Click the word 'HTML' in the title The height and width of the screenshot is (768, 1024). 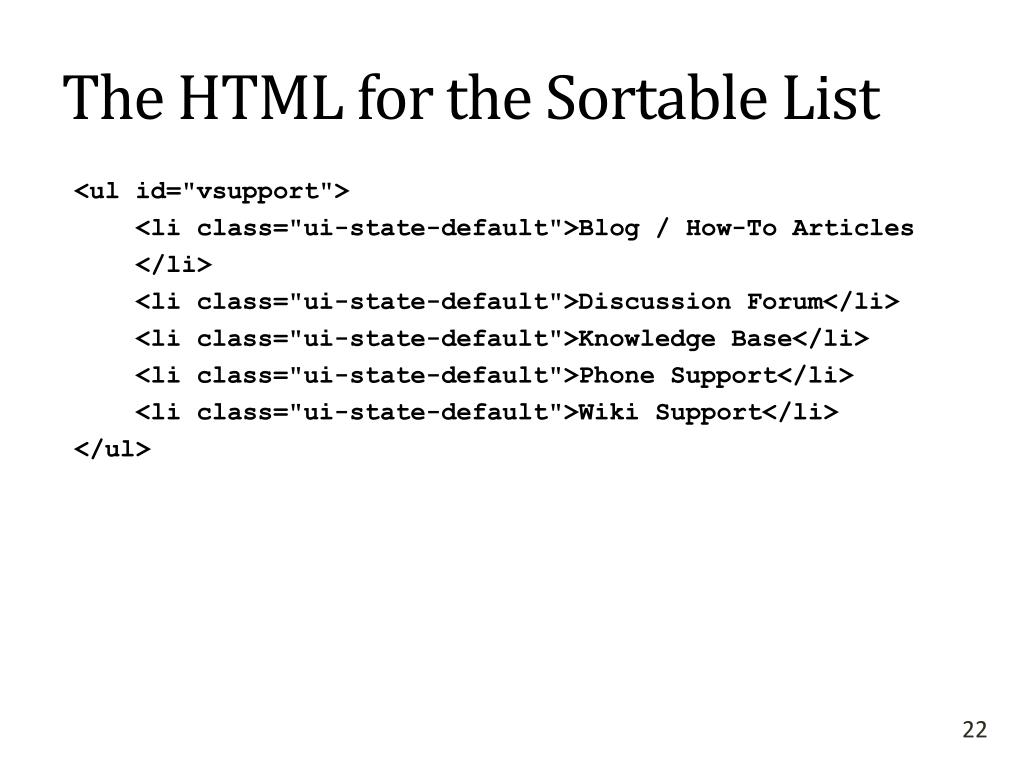coord(261,98)
